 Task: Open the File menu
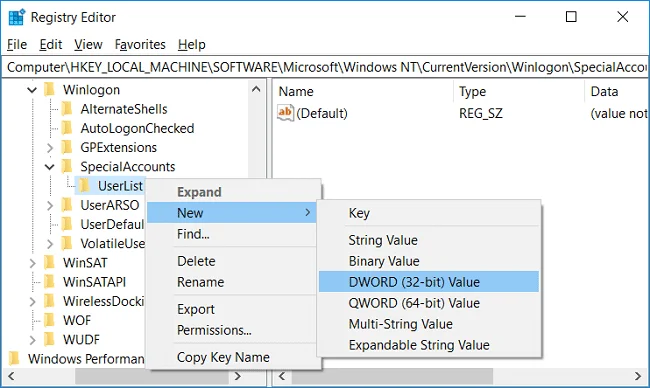[17, 44]
